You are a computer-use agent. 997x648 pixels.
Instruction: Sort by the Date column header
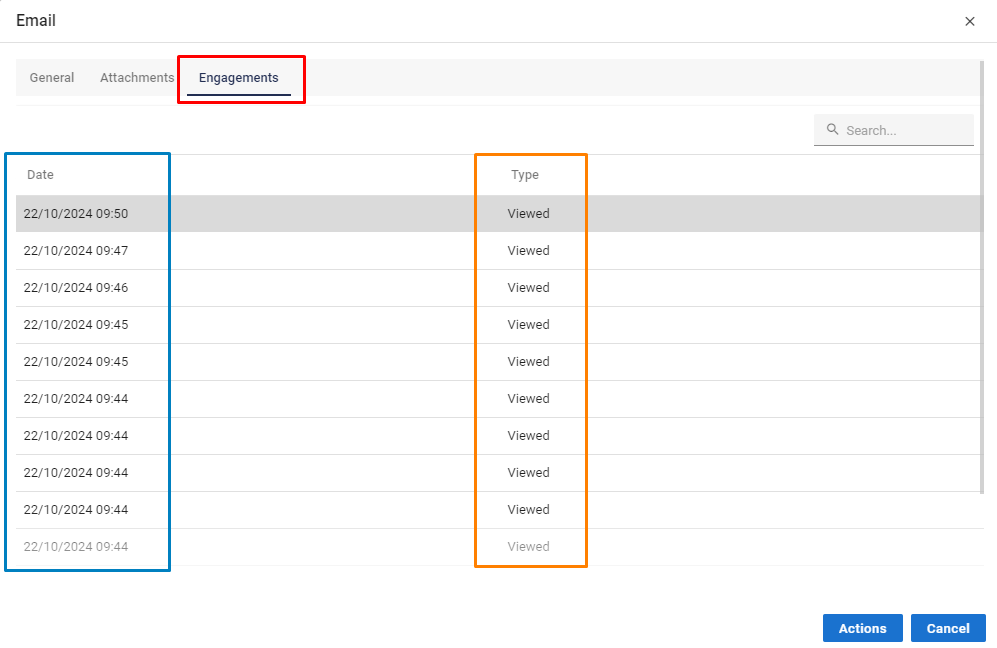[40, 175]
